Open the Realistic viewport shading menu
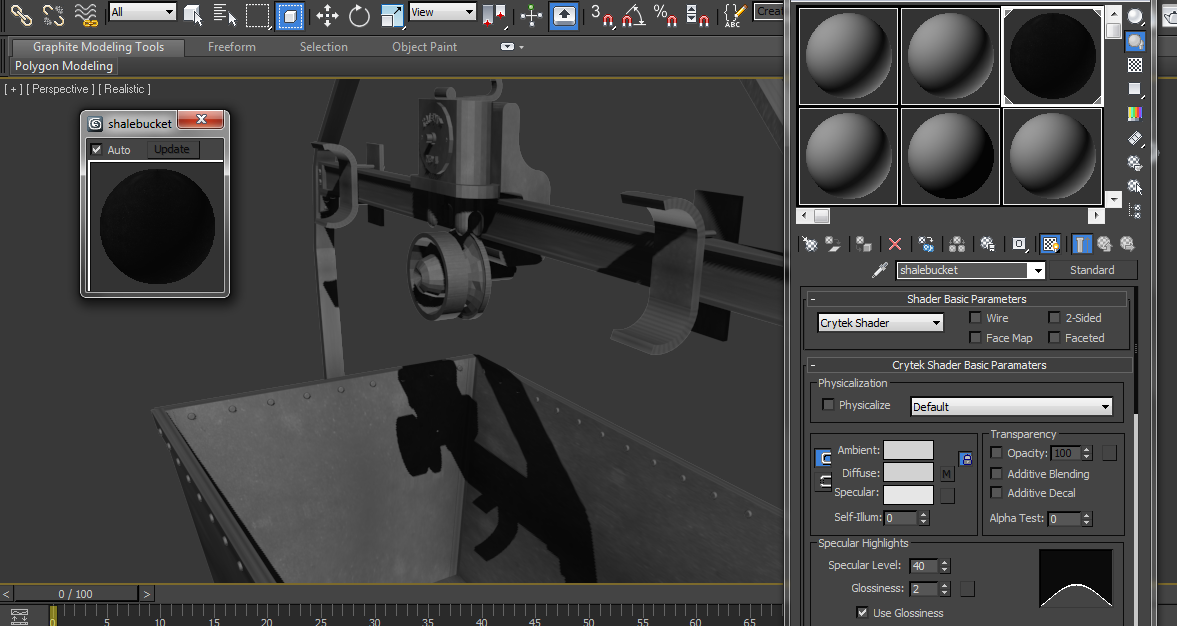 (125, 89)
